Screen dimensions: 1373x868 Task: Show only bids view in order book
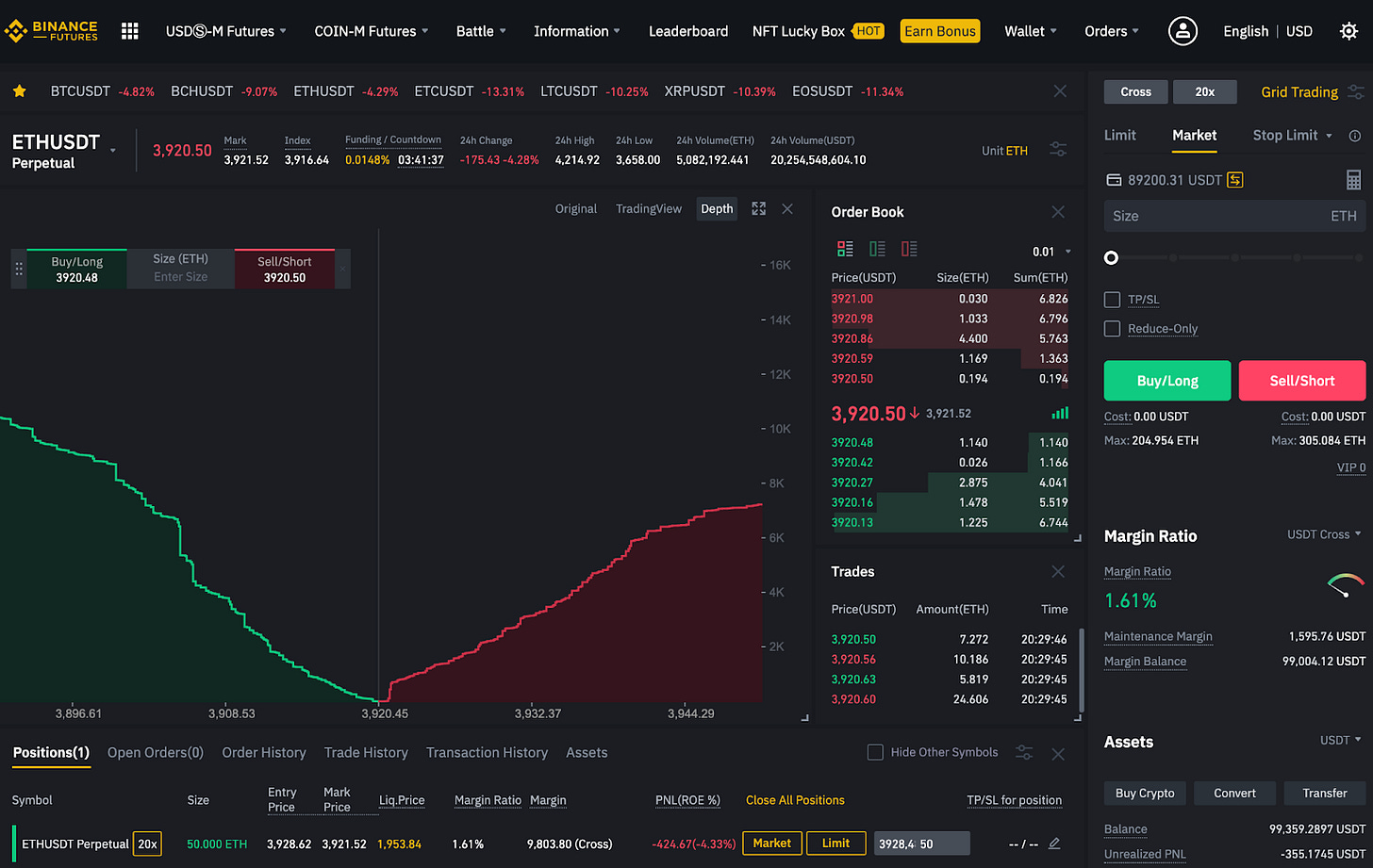pos(877,249)
